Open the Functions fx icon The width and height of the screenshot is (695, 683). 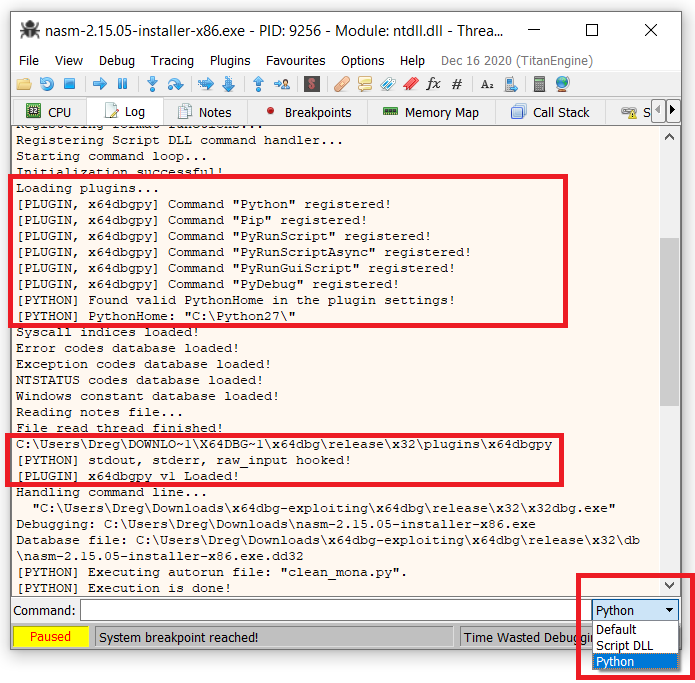[x=433, y=84]
